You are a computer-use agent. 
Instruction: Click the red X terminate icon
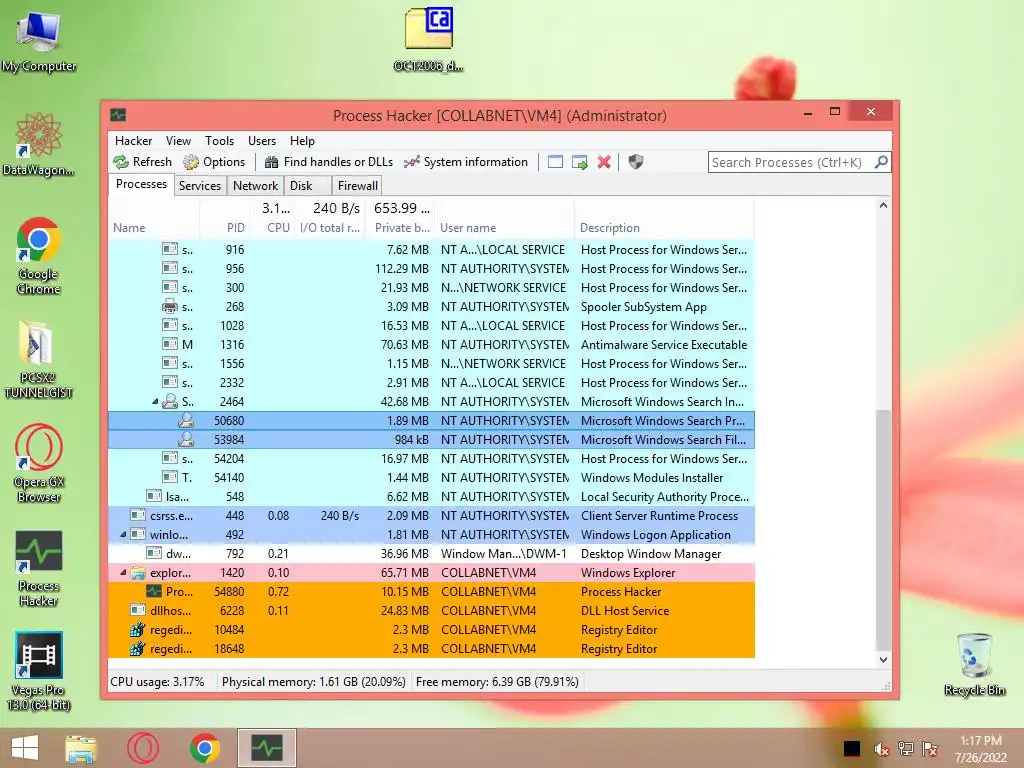pyautogui.click(x=604, y=162)
